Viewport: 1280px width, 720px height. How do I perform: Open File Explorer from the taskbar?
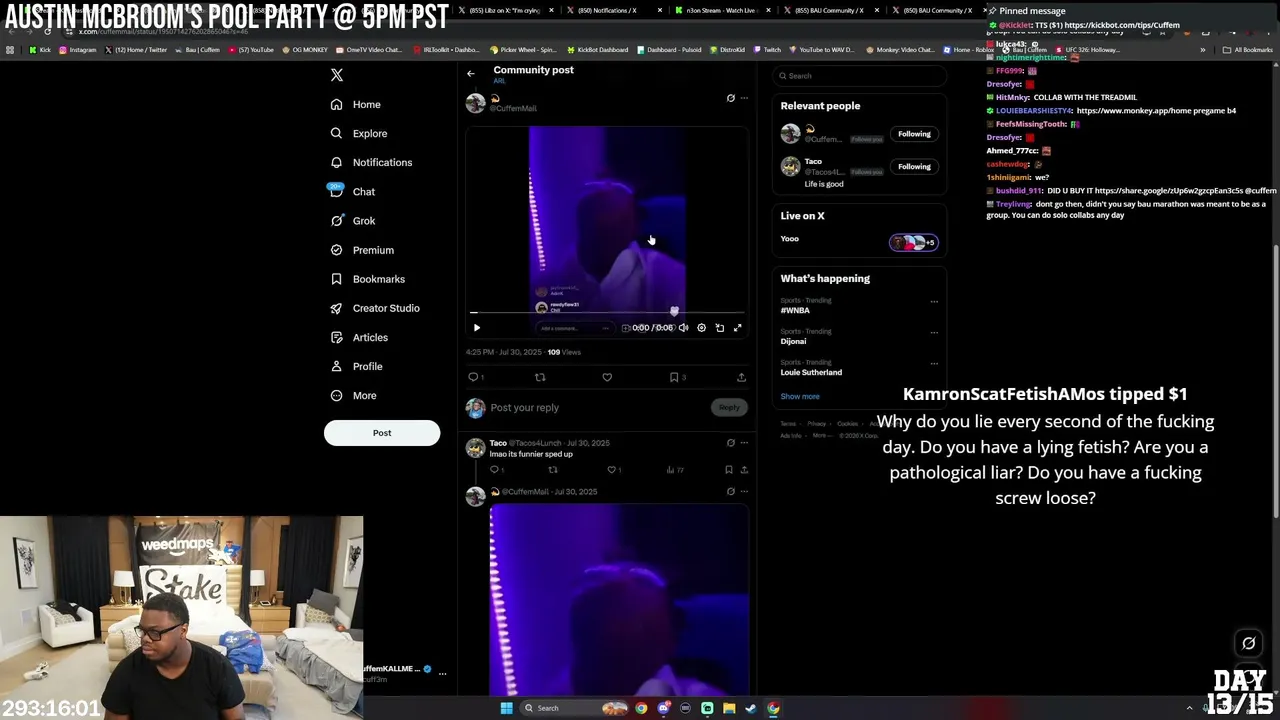point(729,708)
